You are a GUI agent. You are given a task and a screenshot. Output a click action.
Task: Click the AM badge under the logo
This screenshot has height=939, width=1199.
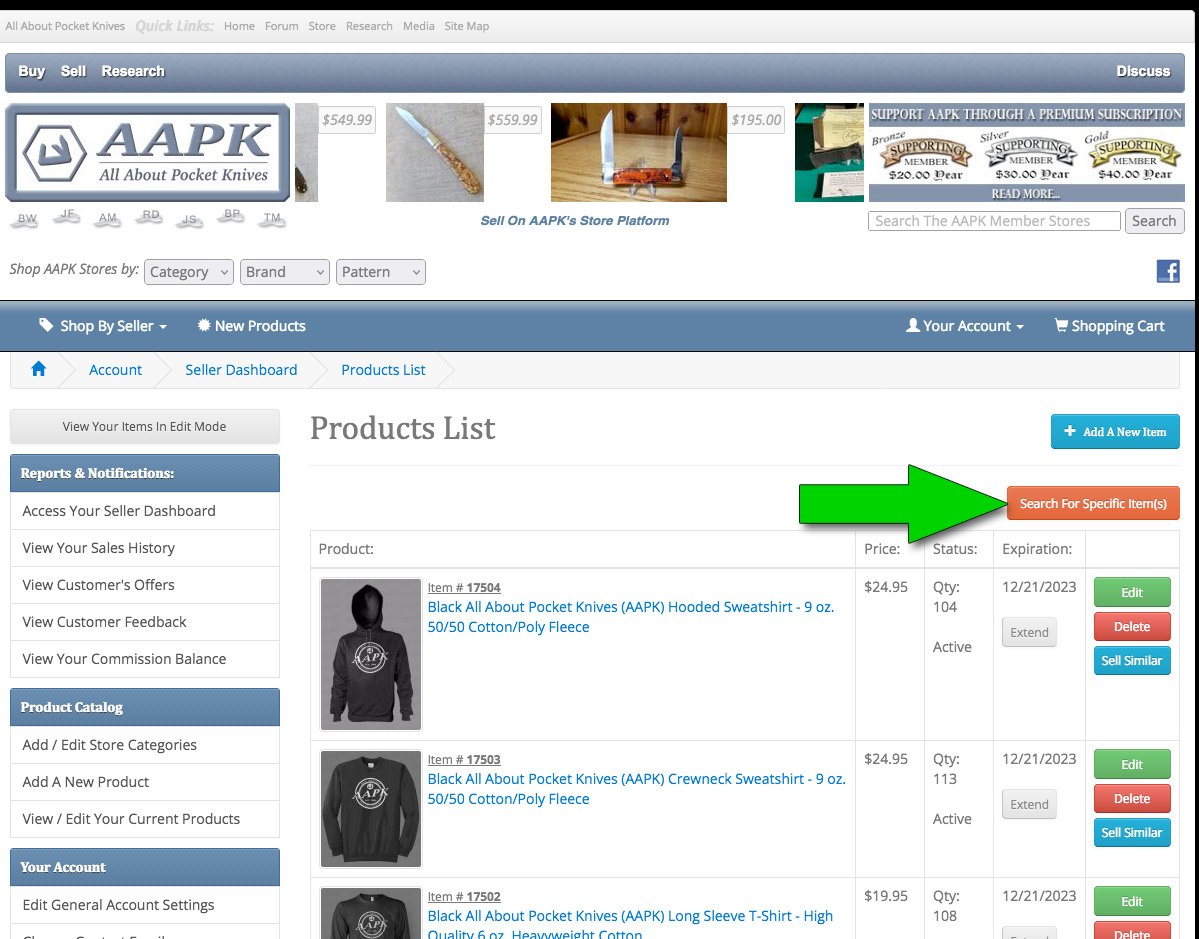tap(108, 219)
